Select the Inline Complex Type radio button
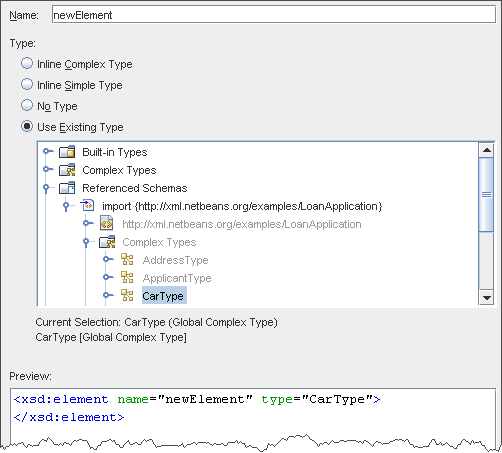This screenshot has height=453, width=502. (x=27, y=63)
